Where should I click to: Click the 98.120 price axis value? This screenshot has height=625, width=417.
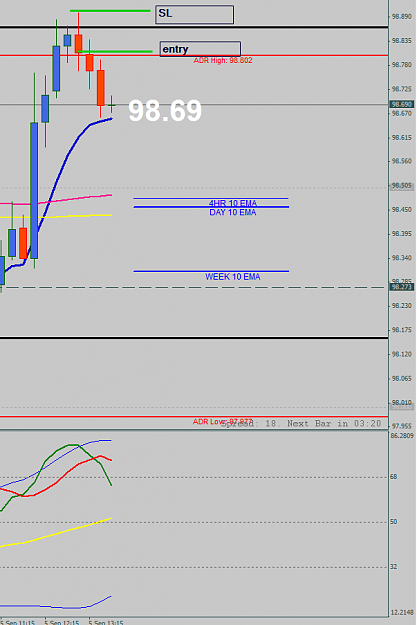[401, 354]
